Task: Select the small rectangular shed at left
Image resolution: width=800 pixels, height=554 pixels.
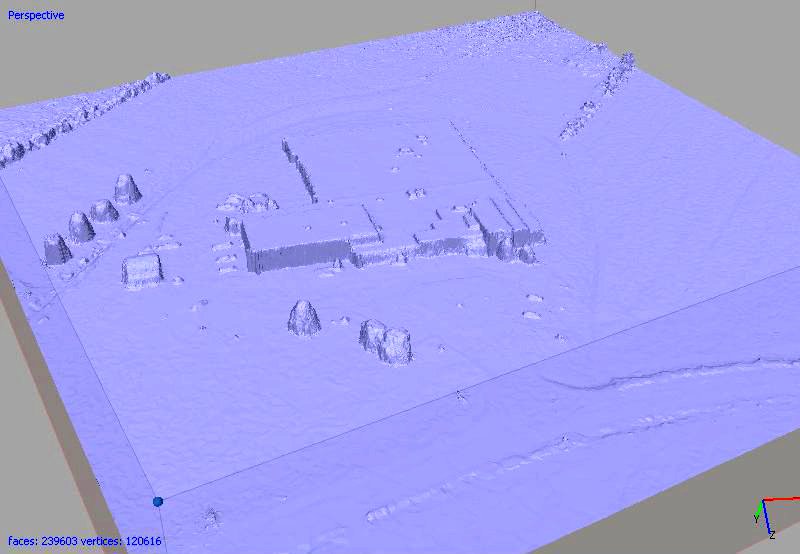Action: coord(142,270)
